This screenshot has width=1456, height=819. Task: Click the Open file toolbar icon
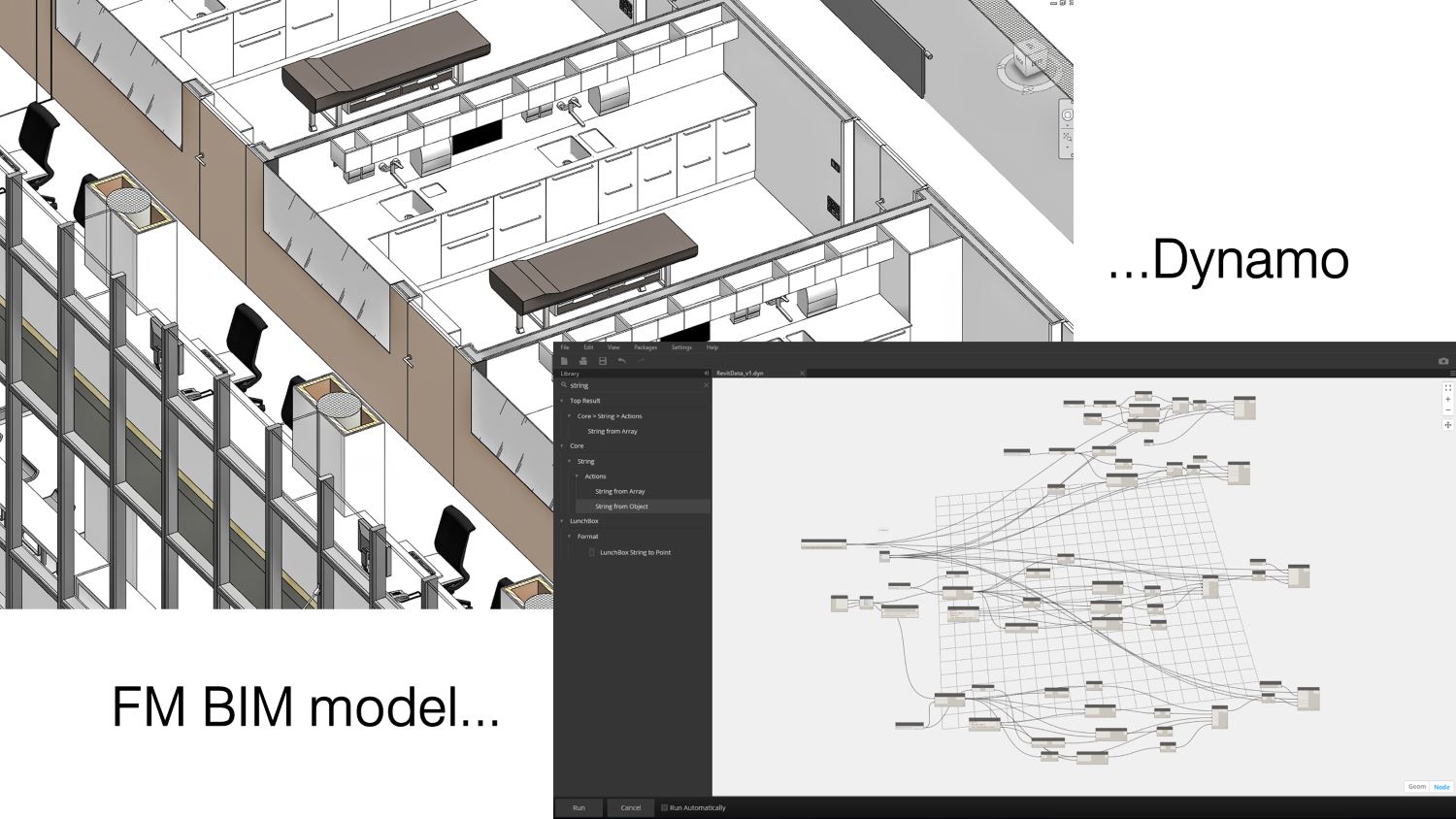(583, 361)
